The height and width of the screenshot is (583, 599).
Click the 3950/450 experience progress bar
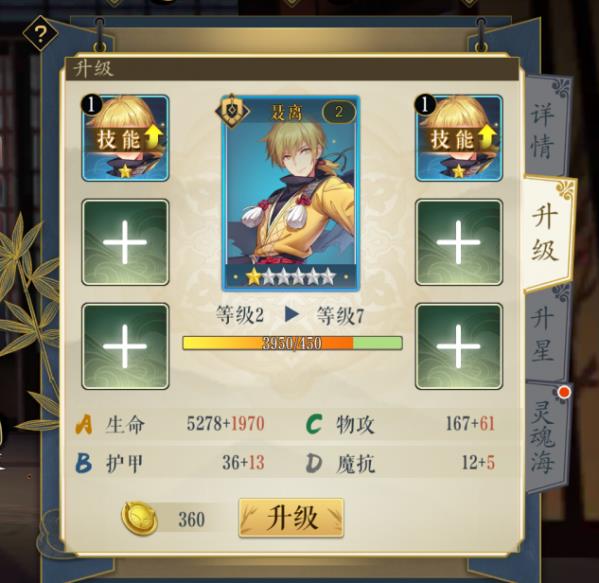(292, 343)
